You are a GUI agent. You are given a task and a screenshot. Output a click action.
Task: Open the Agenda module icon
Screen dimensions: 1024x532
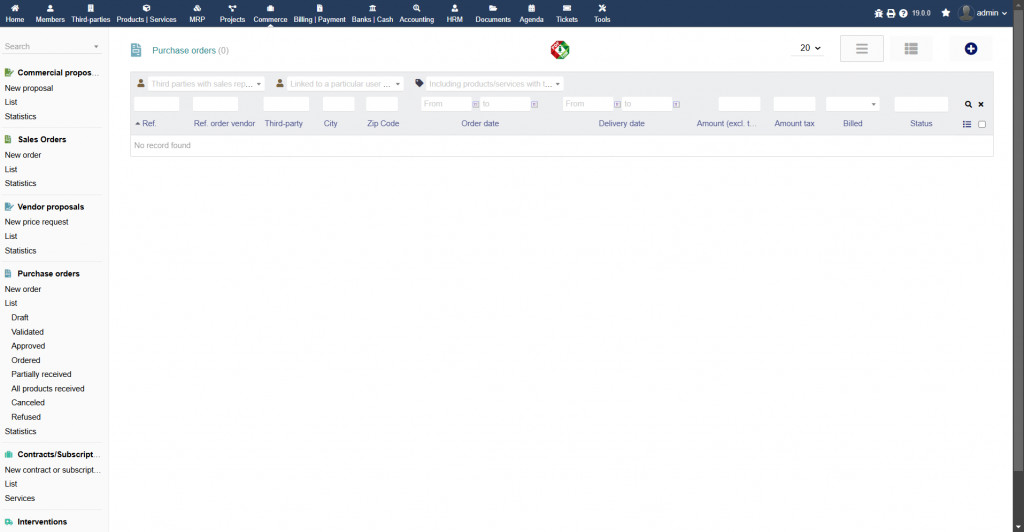(531, 8)
